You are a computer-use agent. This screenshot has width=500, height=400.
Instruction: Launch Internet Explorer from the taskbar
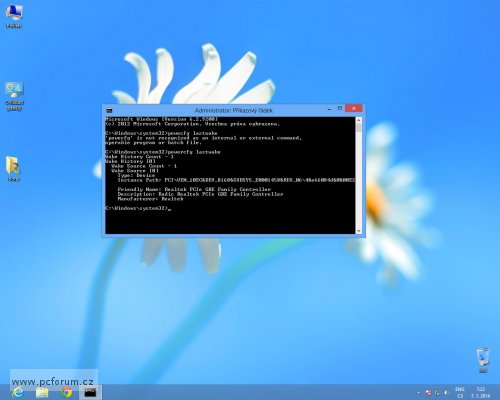click(x=18, y=392)
